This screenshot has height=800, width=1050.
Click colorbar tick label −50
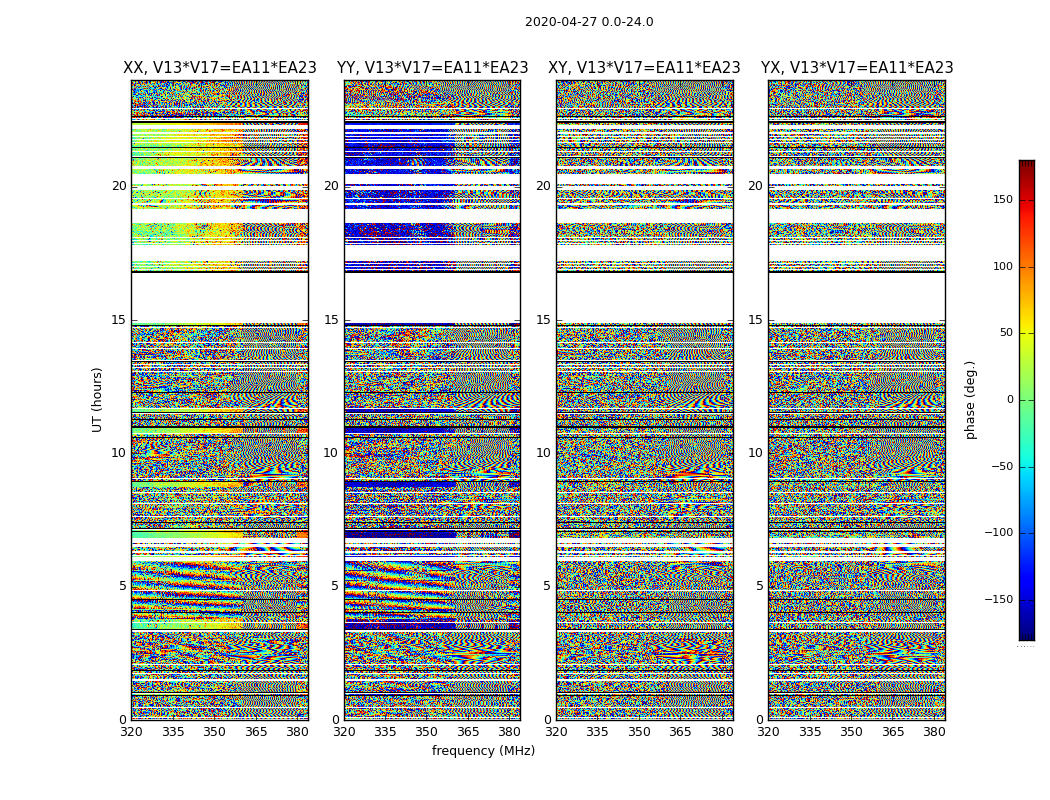click(x=1002, y=466)
